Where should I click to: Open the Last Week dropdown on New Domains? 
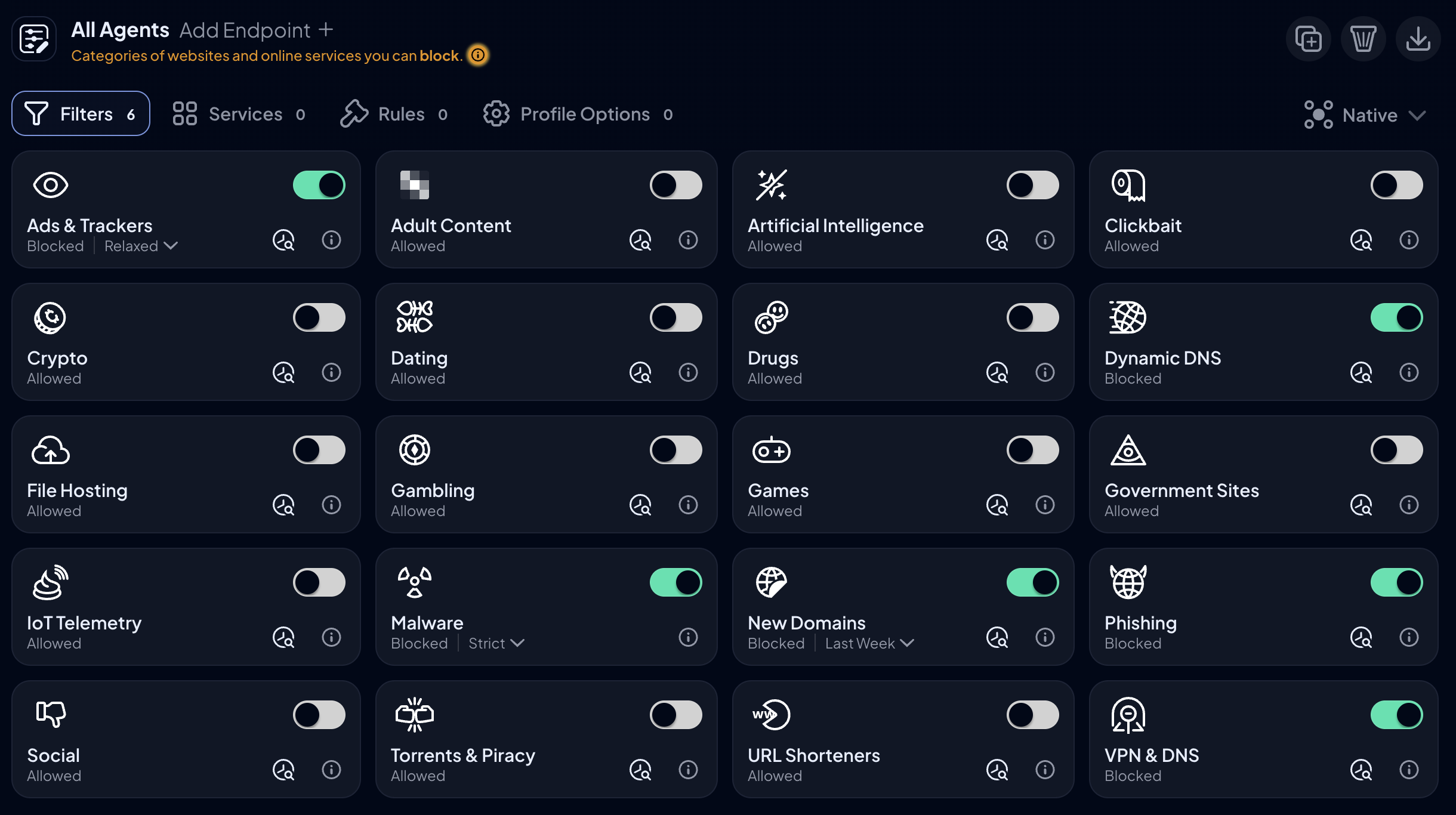point(869,643)
